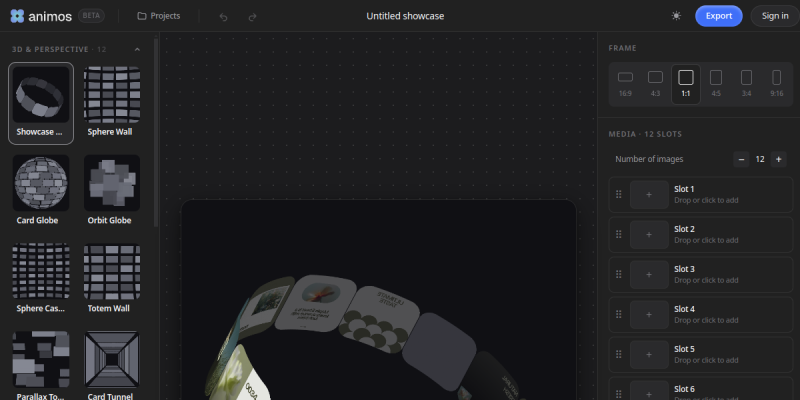Add image to Slot 3
This screenshot has height=400, width=800.
pos(649,274)
